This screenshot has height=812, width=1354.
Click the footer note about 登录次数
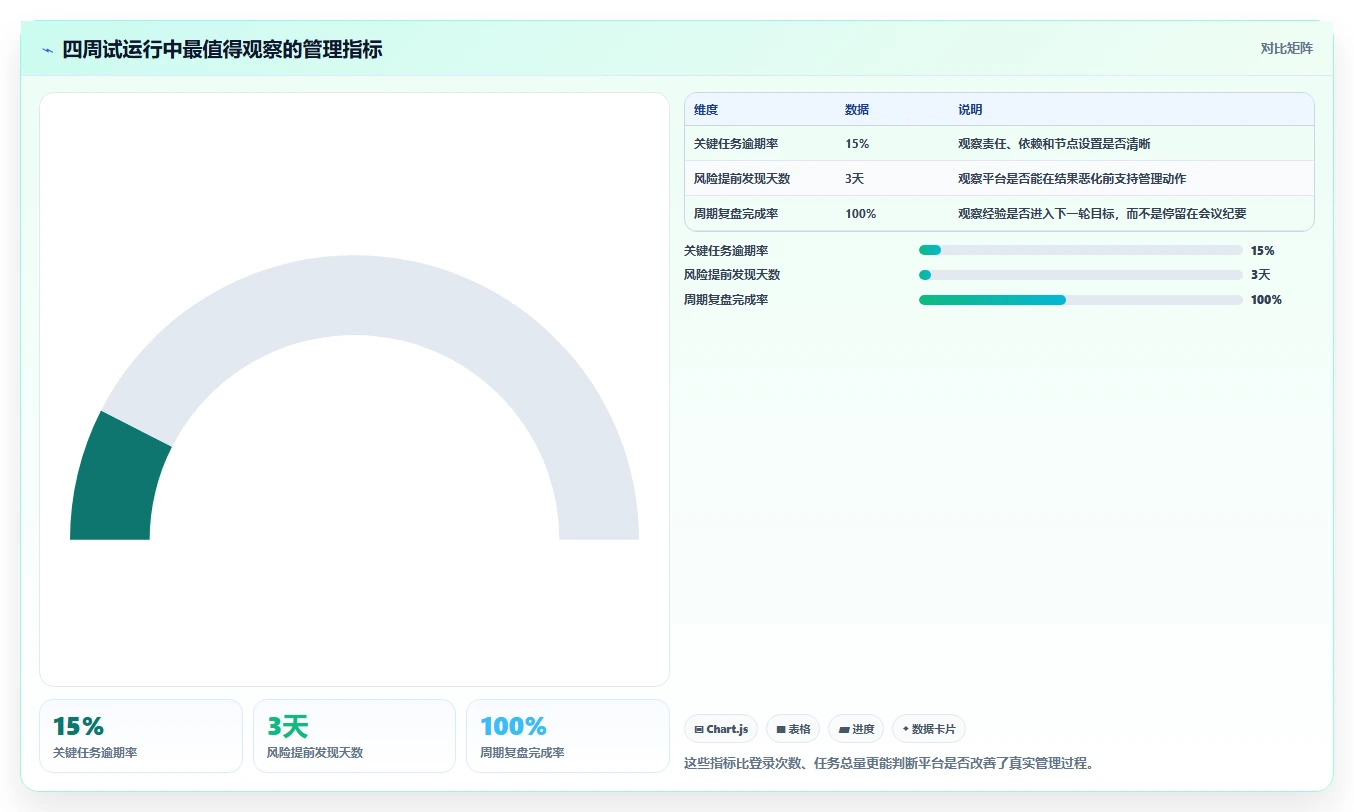point(889,763)
